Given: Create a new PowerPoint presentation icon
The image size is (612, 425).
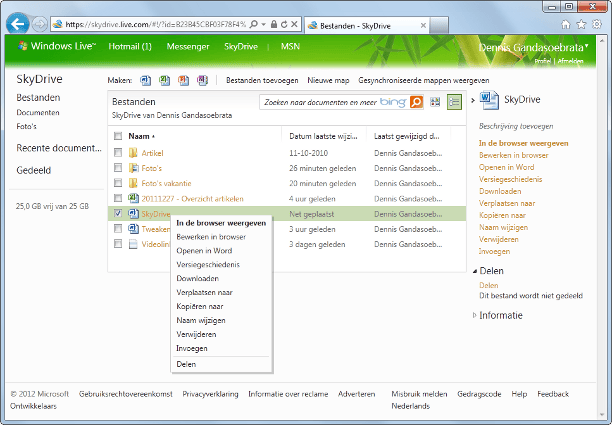Looking at the screenshot, I should 183,80.
